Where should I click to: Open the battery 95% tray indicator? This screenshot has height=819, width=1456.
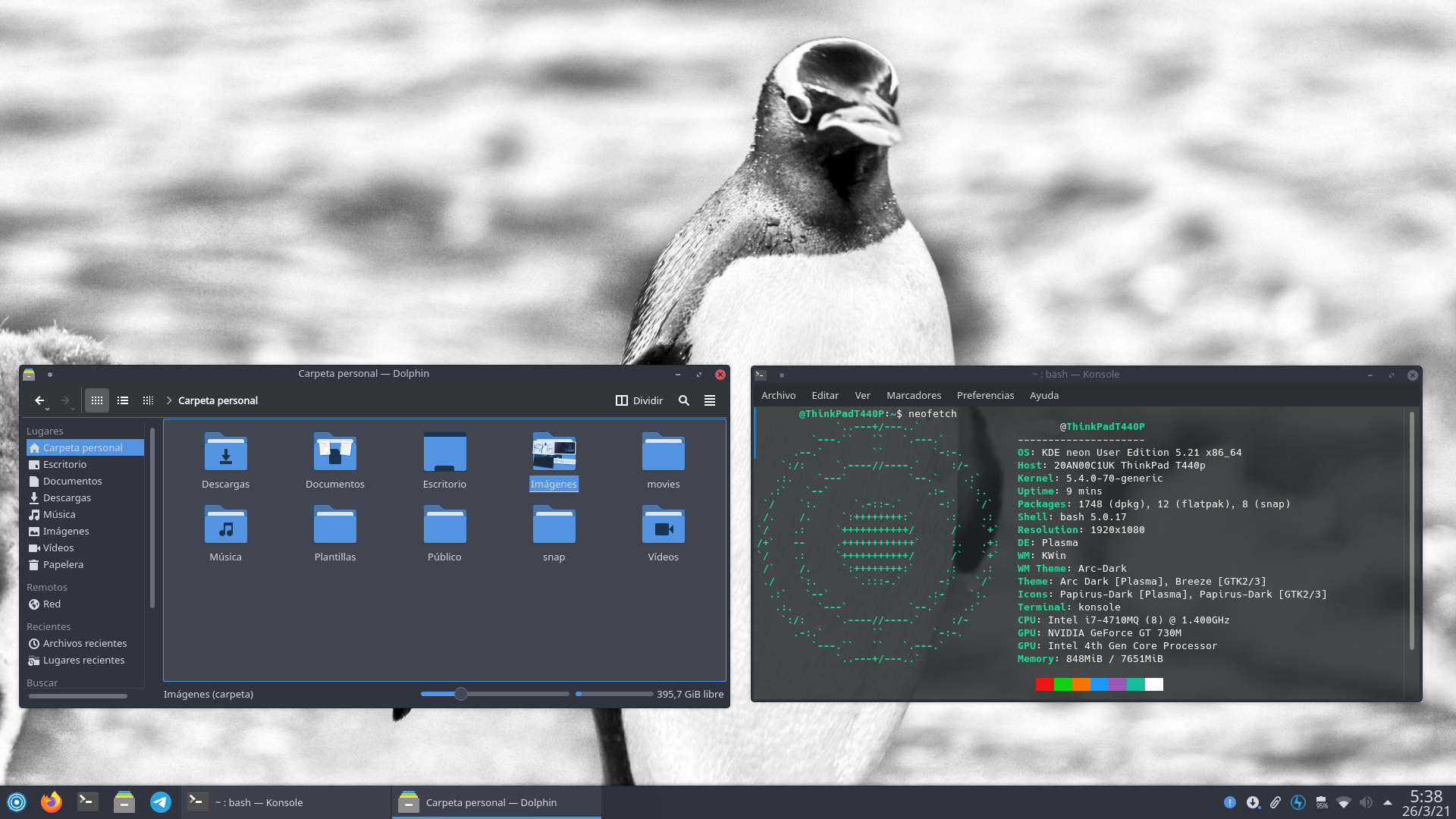point(1321,802)
